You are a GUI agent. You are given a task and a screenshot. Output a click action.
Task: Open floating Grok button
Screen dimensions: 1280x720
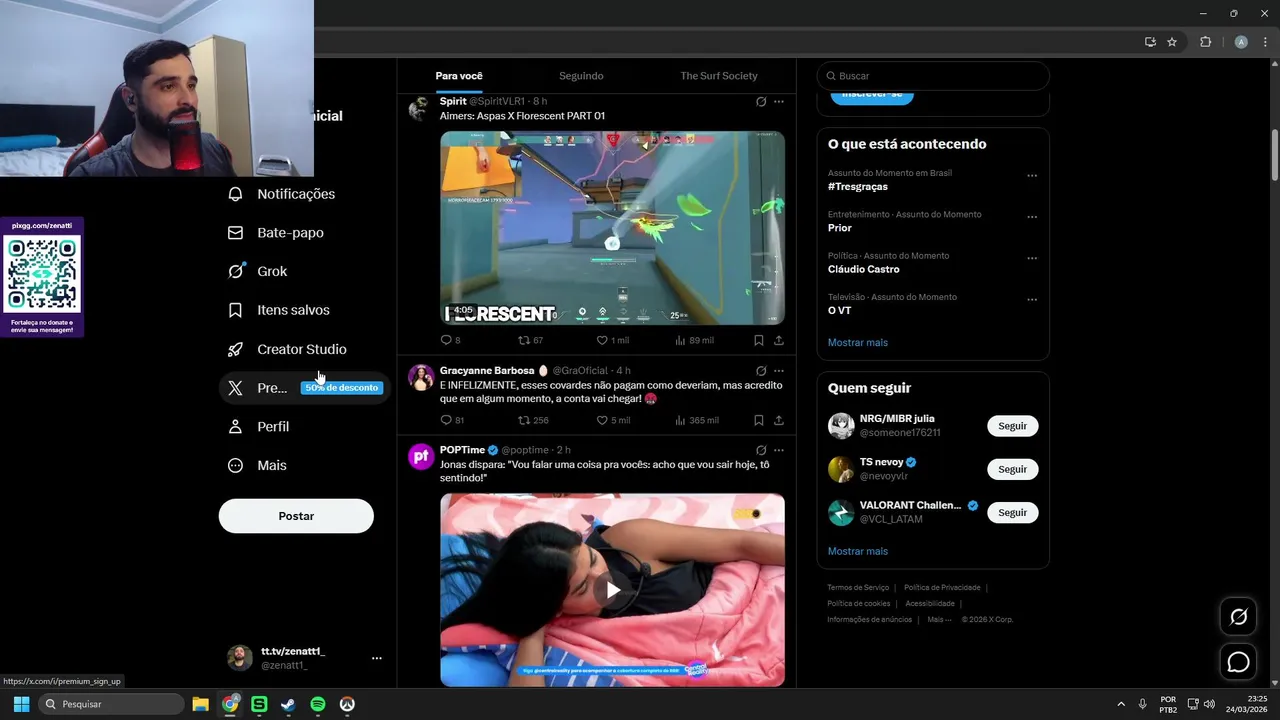coord(1239,617)
